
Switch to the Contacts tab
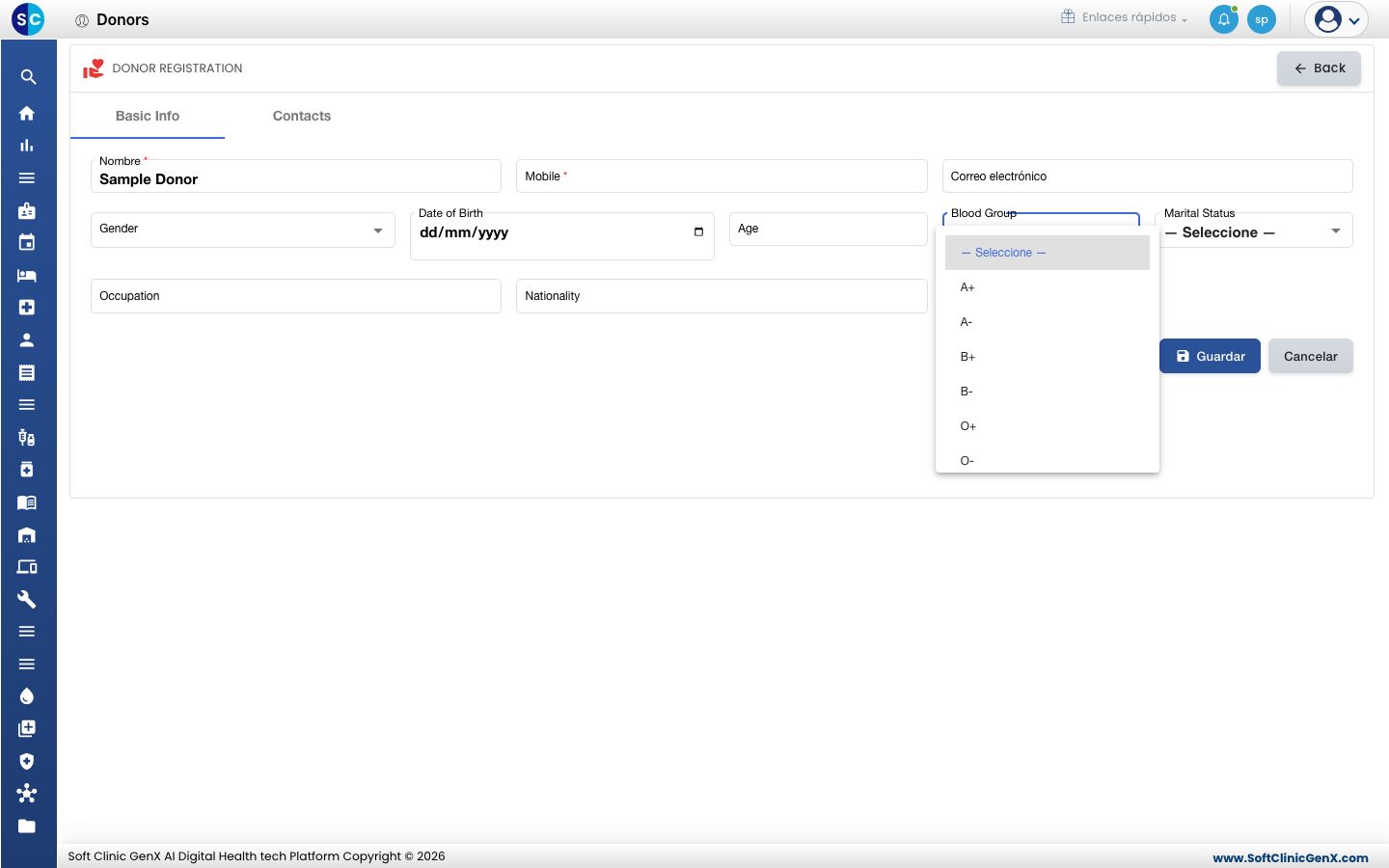(302, 116)
